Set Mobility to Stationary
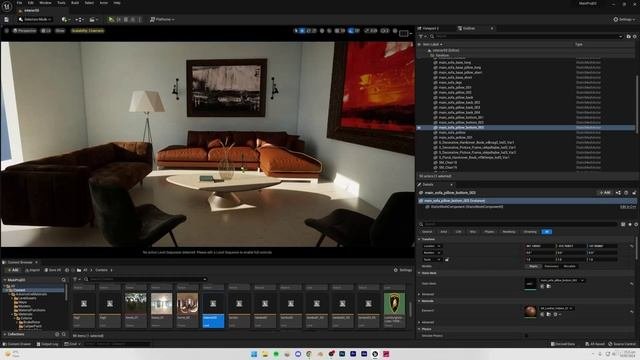640x360 pixels. (551, 266)
